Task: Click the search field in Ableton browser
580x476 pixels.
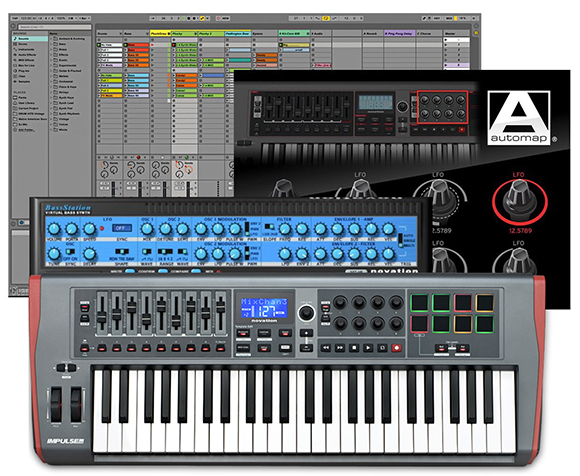Action: pos(55,27)
